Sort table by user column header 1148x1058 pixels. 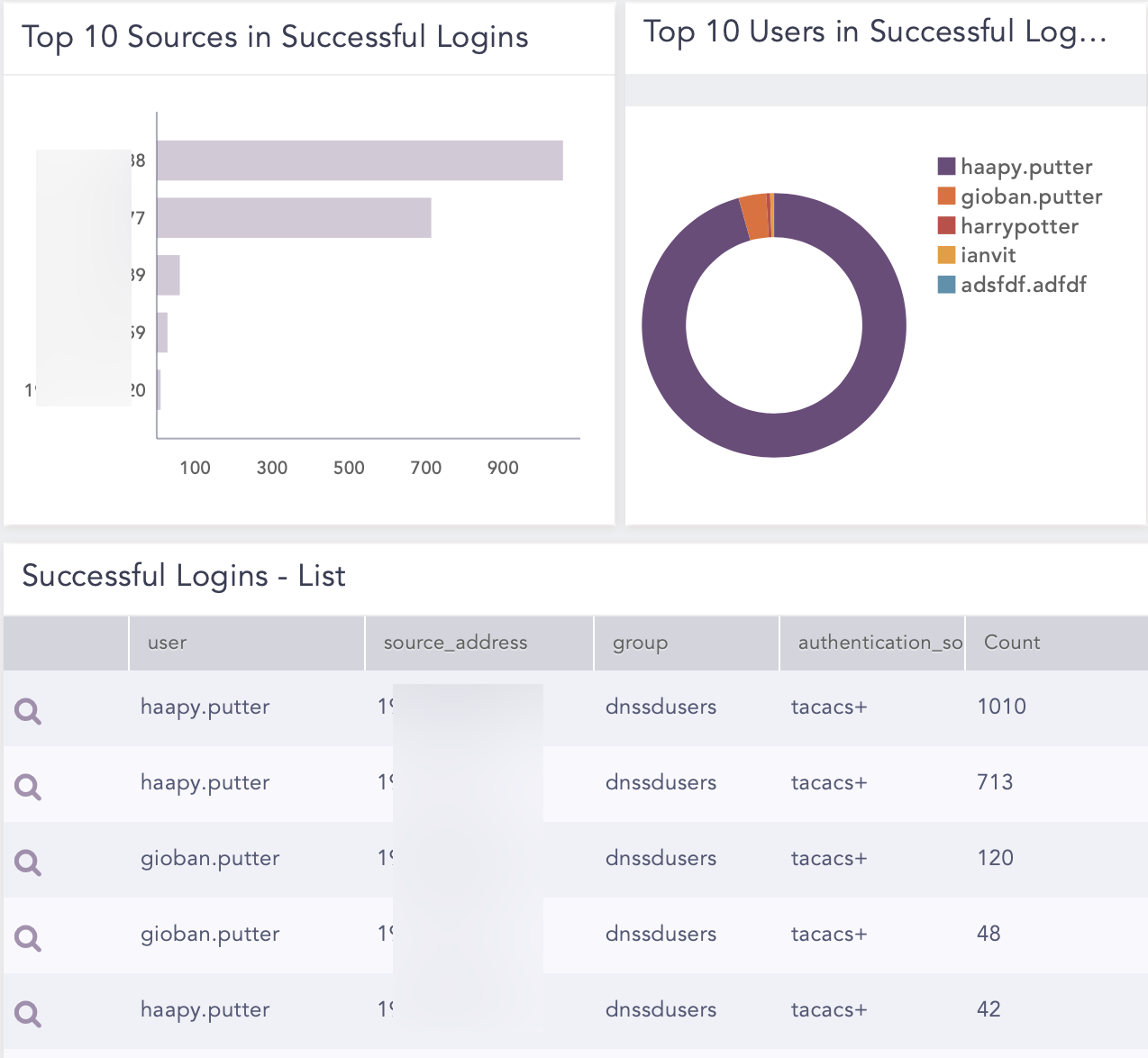(167, 643)
